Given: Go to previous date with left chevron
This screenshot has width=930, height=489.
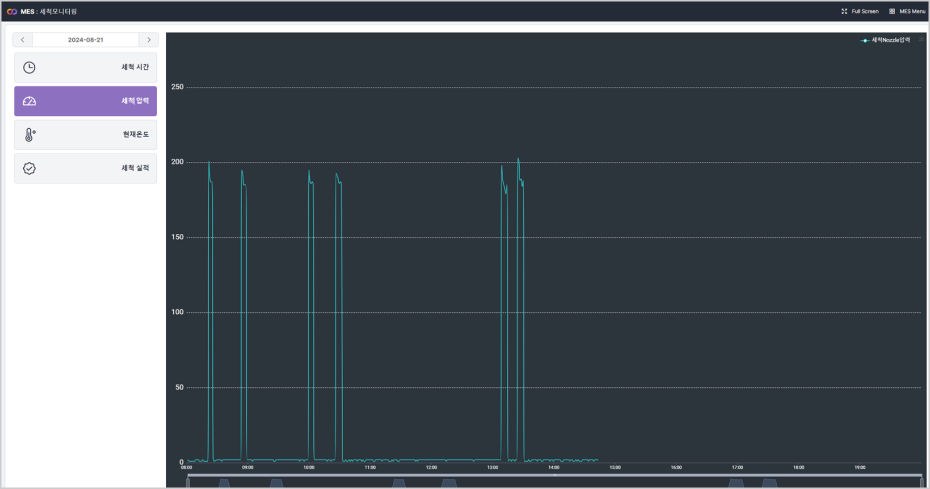Looking at the screenshot, I should pyautogui.click(x=23, y=40).
